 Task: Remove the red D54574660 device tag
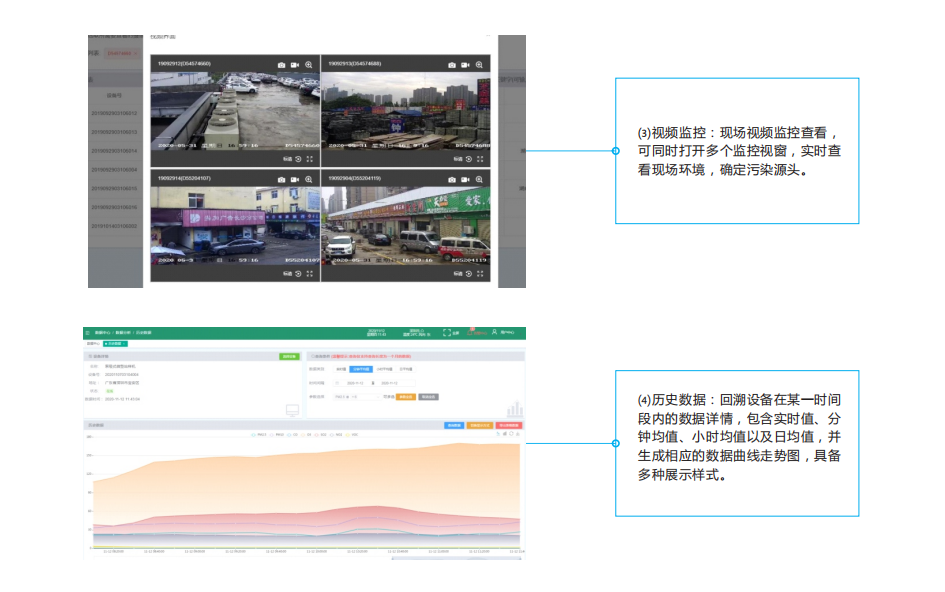[136, 53]
